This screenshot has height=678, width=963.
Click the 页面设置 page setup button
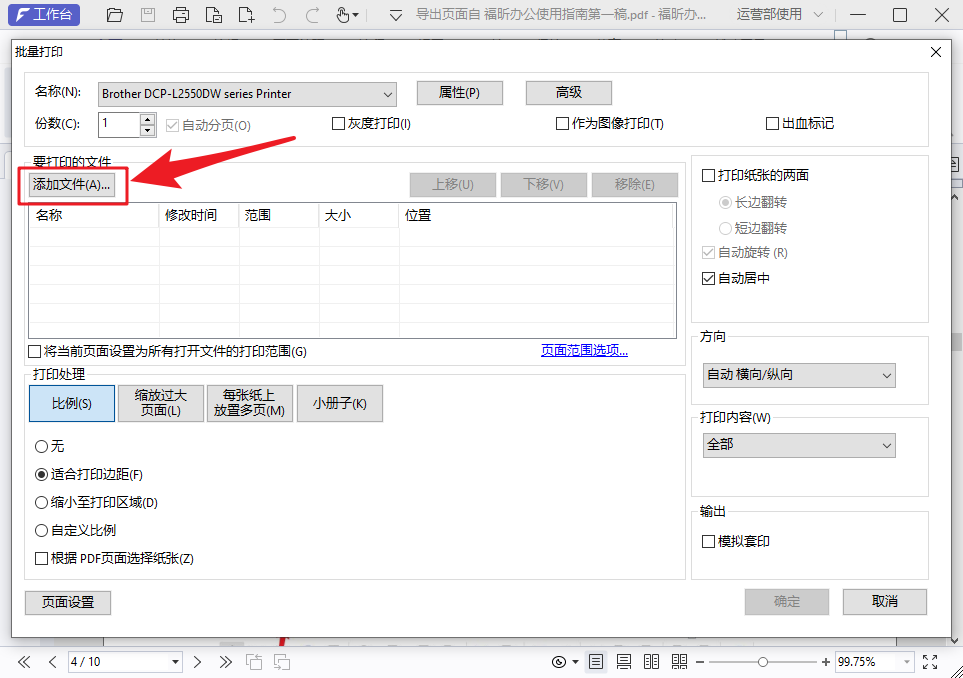[68, 602]
